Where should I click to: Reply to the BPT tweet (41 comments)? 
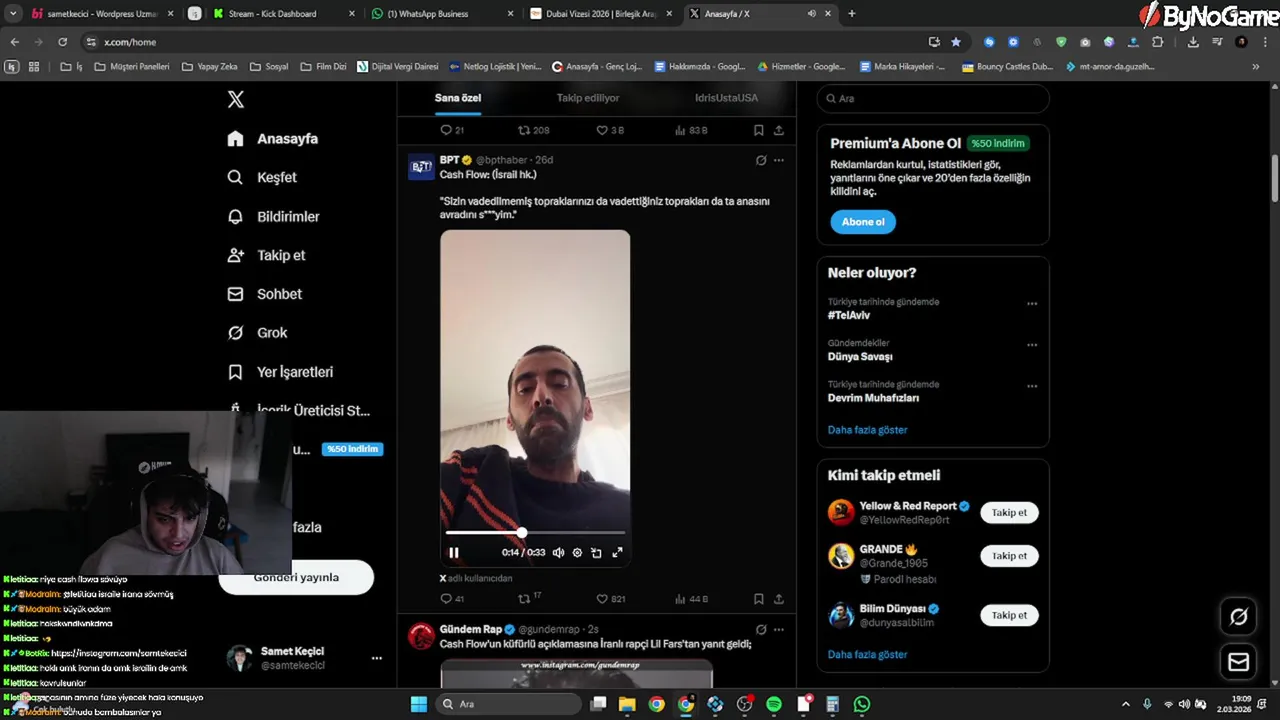(452, 598)
